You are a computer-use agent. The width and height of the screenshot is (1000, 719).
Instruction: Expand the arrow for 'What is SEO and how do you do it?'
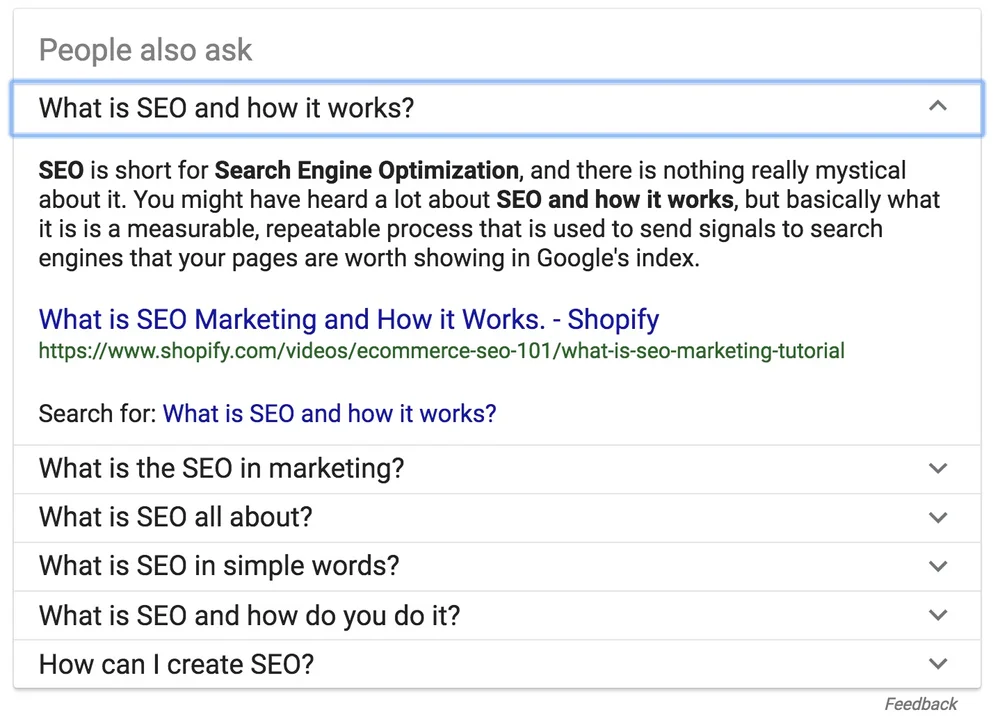click(937, 615)
